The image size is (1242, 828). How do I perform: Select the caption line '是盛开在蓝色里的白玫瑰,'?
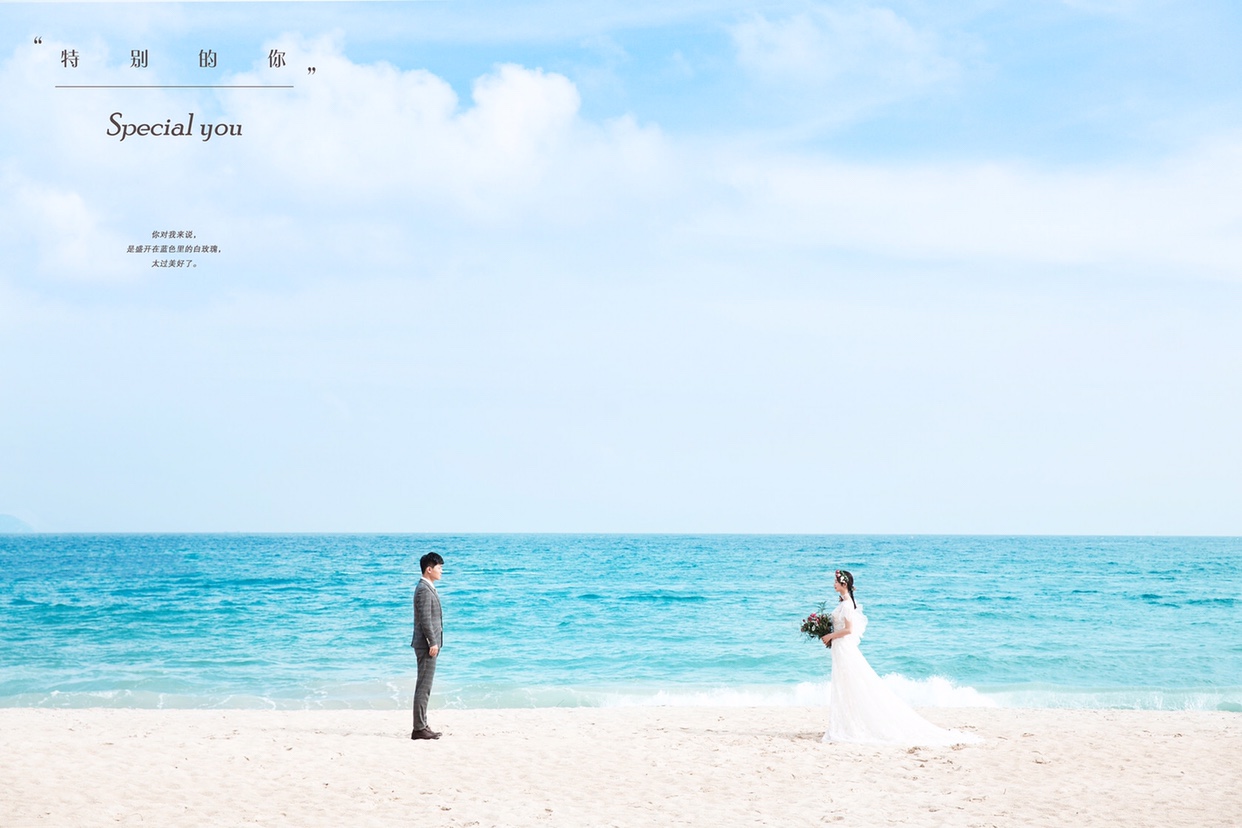pyautogui.click(x=174, y=249)
